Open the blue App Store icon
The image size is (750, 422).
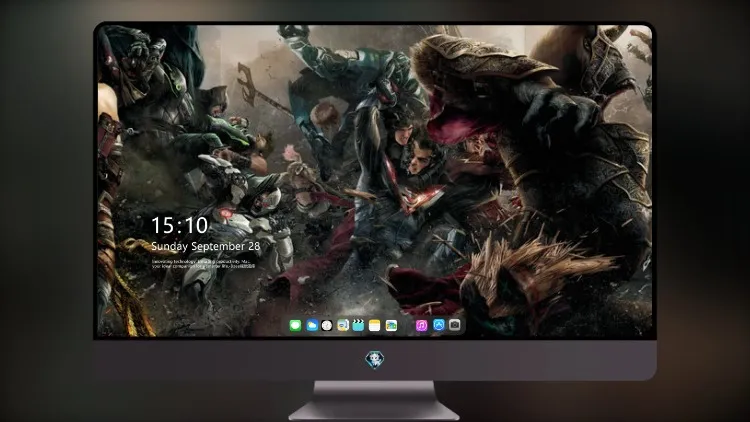tap(439, 325)
